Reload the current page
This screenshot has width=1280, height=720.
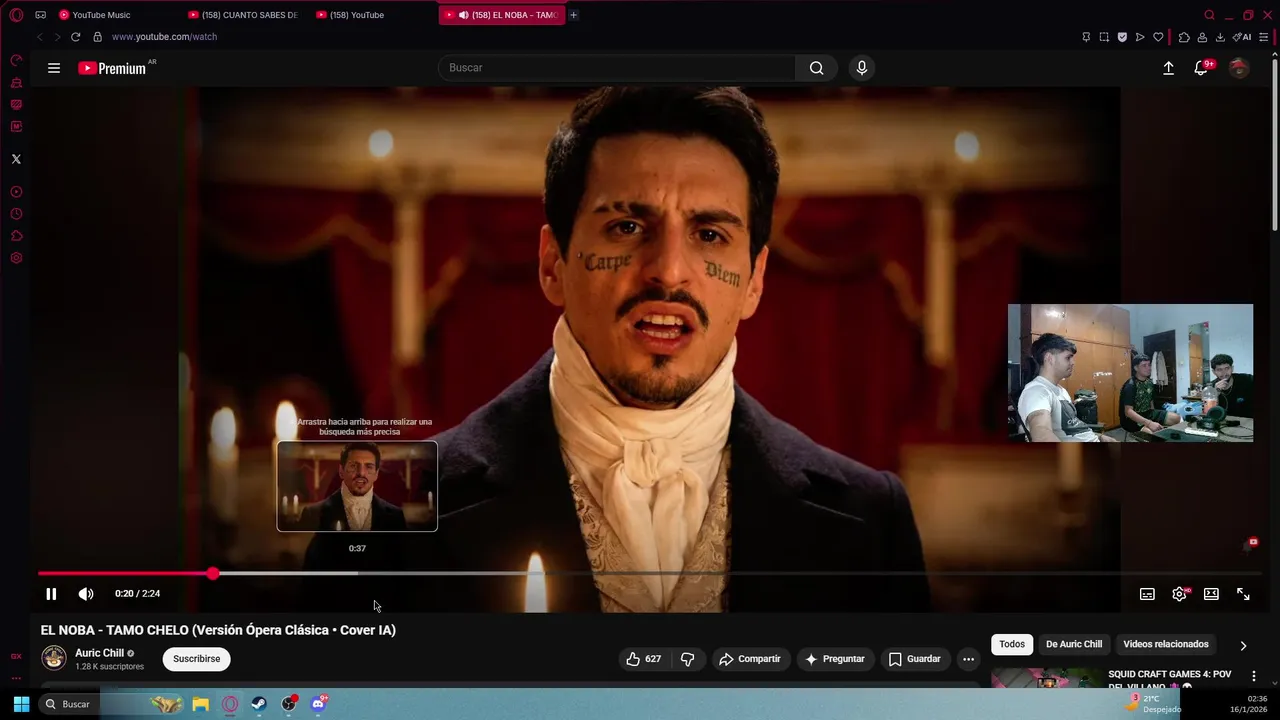click(x=75, y=37)
